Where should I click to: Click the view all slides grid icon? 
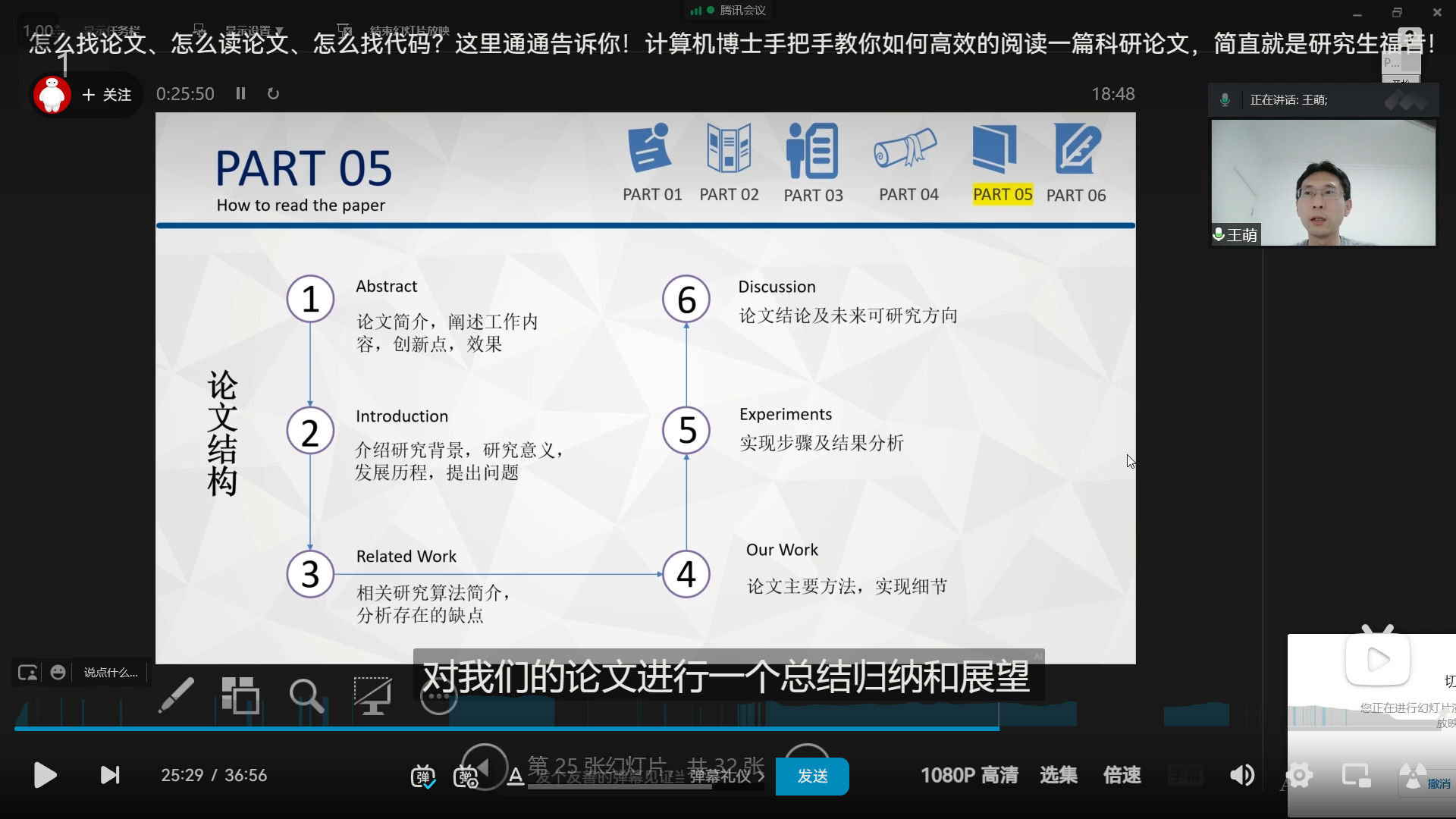pos(240,695)
